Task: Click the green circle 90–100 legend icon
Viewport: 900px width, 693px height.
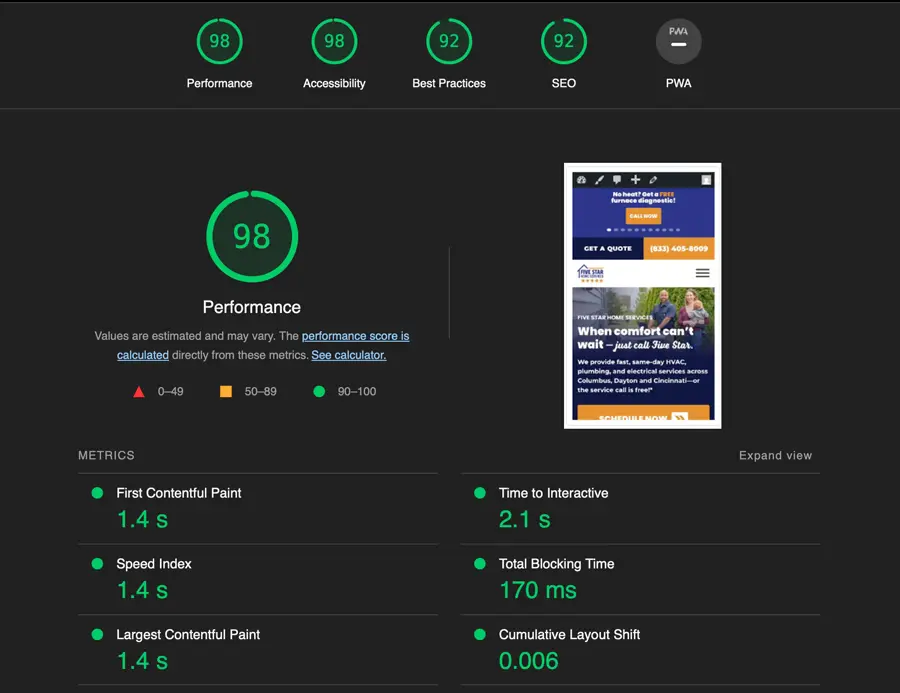Action: click(319, 392)
